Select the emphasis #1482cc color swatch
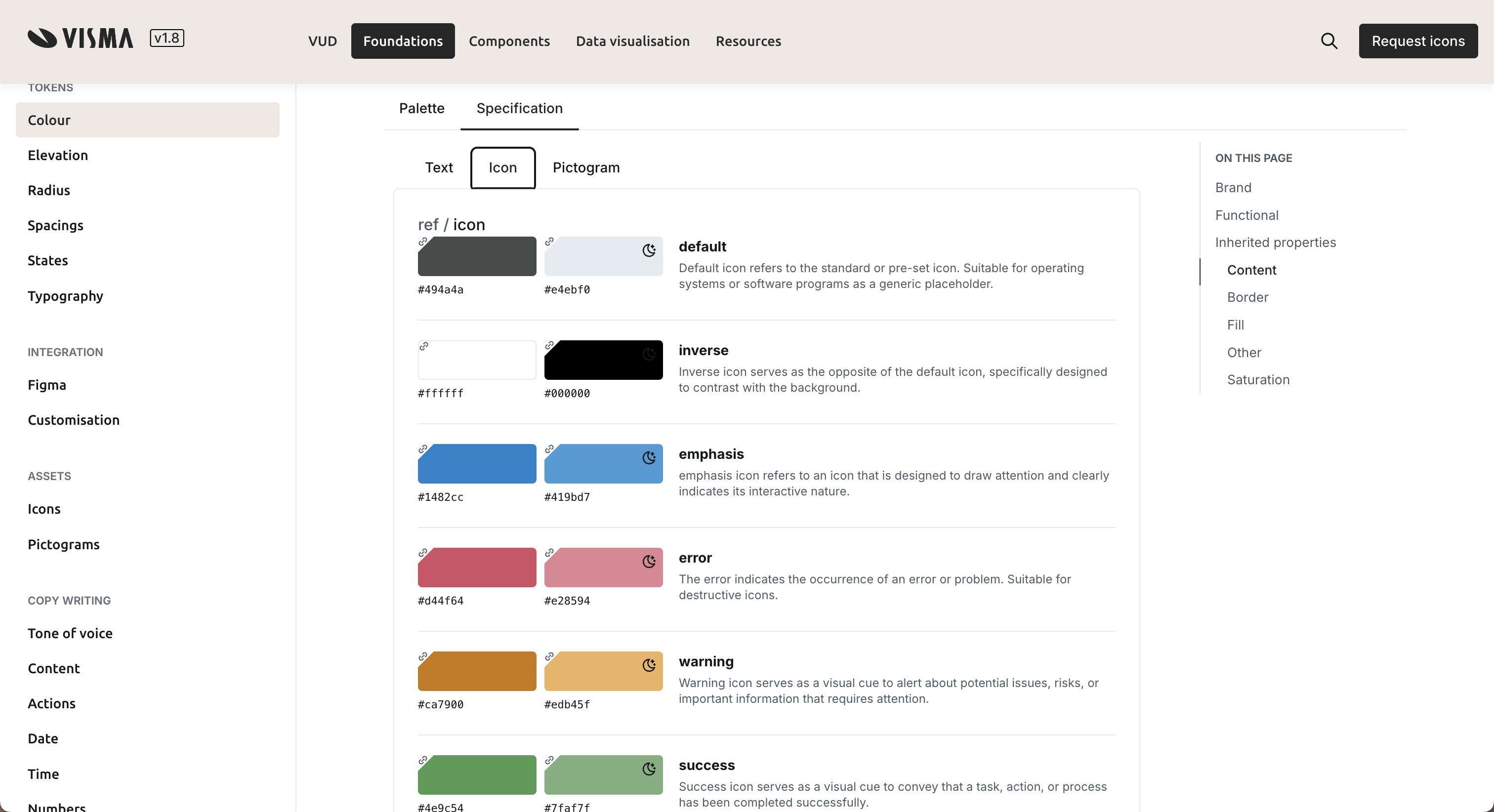The width and height of the screenshot is (1494, 812). pyautogui.click(x=477, y=464)
